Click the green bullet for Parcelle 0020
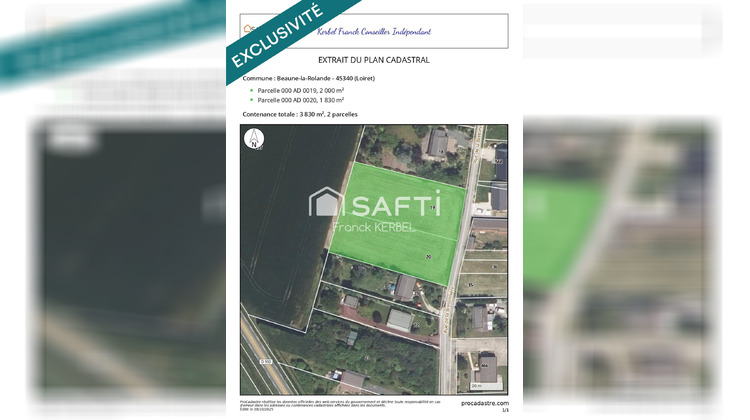 (x=249, y=100)
